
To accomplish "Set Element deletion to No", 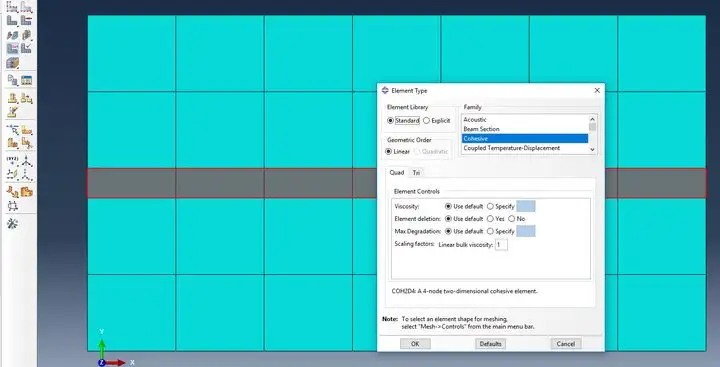I will pos(517,219).
